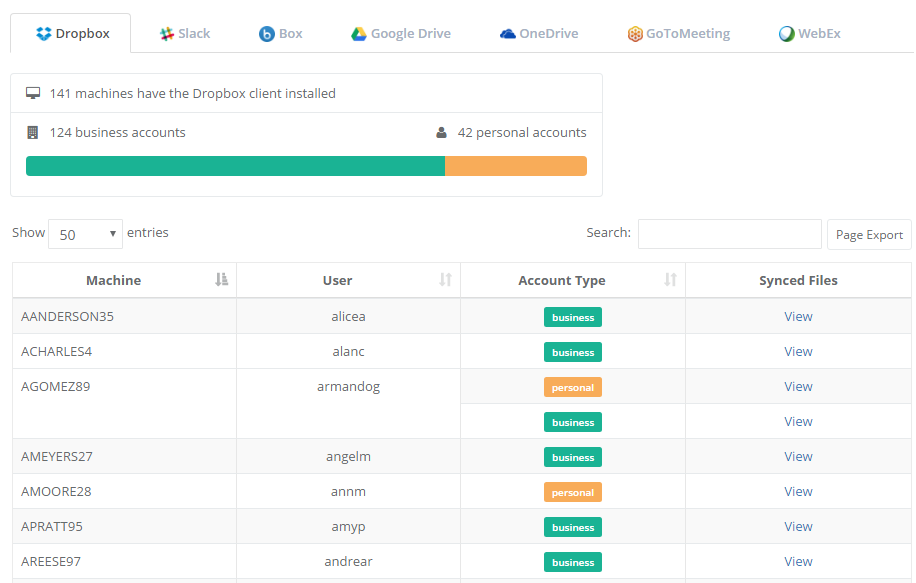View synced files for ACHARLES4
Screen dimensions: 916x583
pyautogui.click(x=798, y=352)
